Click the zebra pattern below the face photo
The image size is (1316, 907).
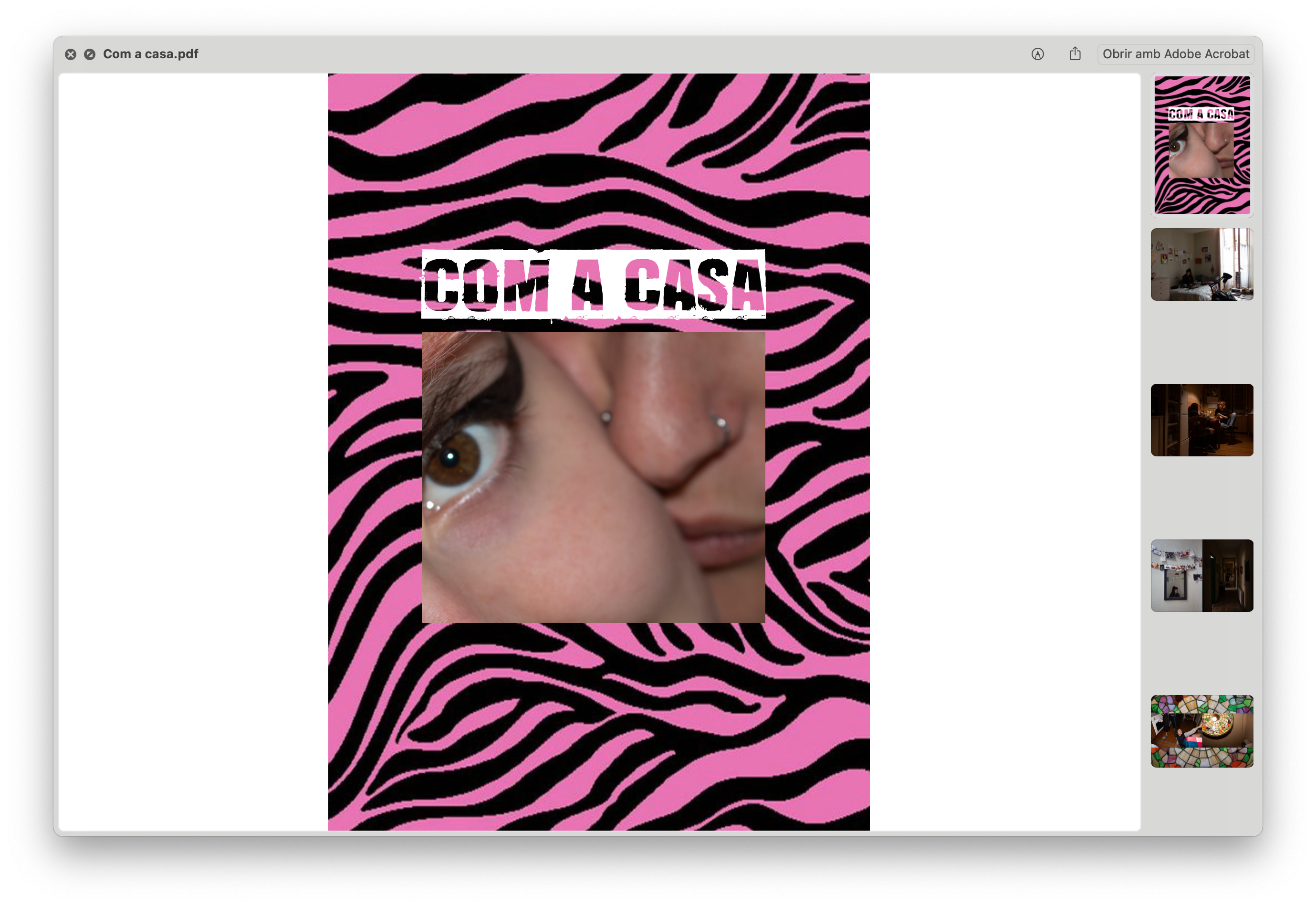[x=596, y=728]
